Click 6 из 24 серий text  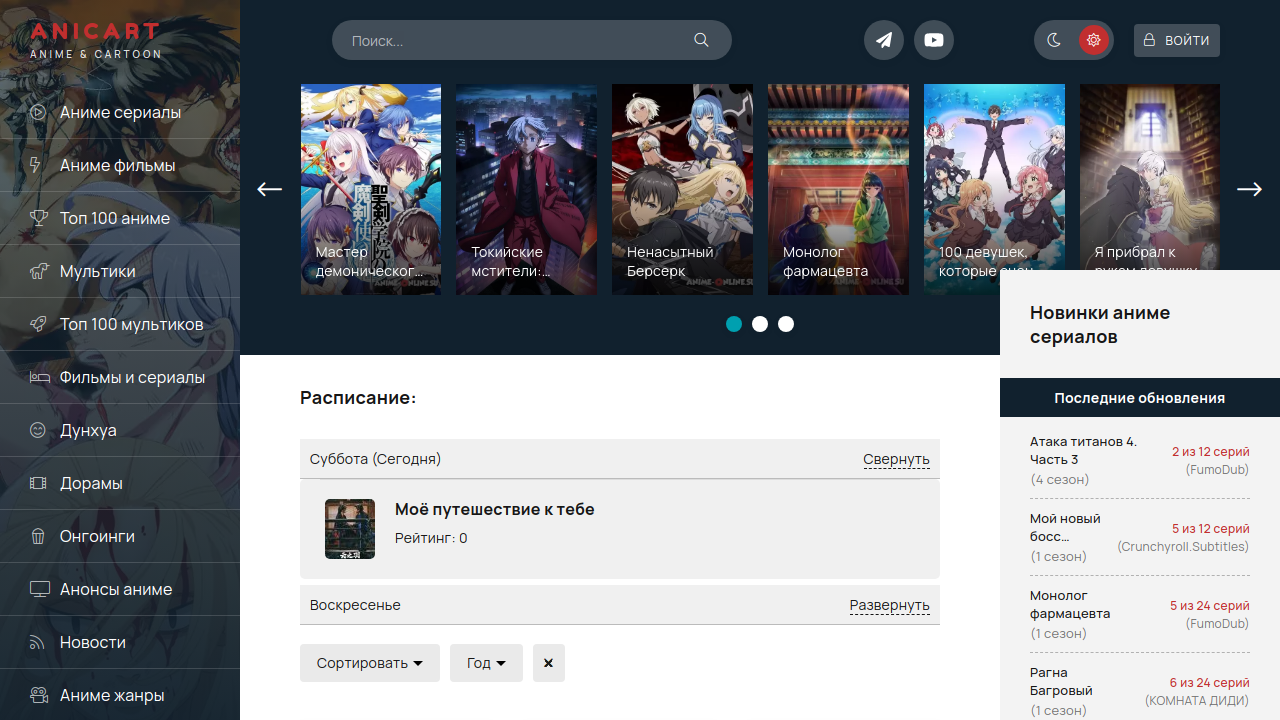pyautogui.click(x=1210, y=682)
